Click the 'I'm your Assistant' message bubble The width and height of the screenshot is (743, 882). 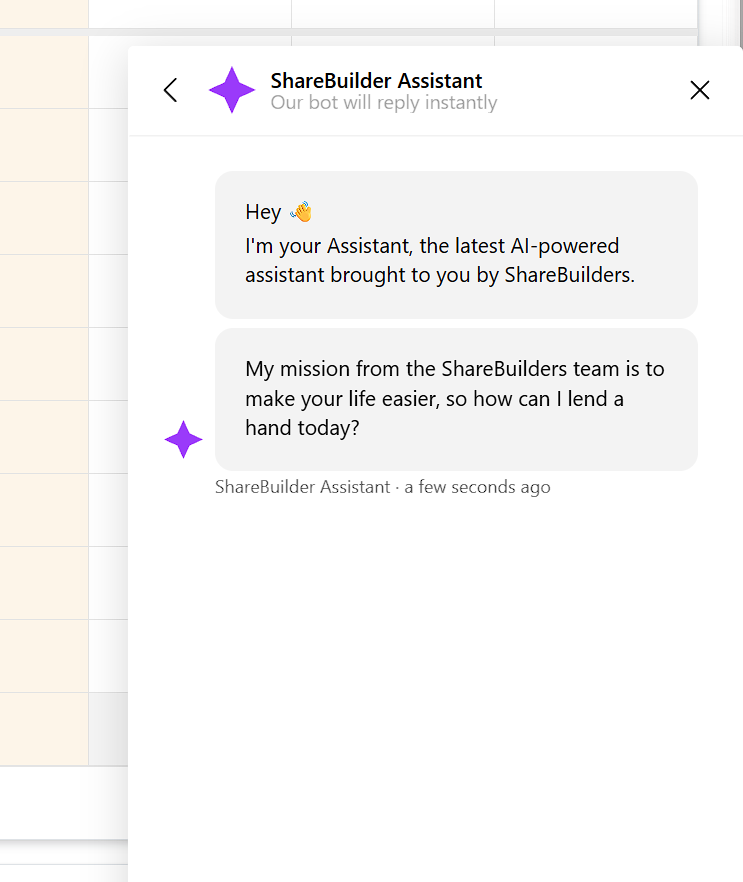coord(456,245)
